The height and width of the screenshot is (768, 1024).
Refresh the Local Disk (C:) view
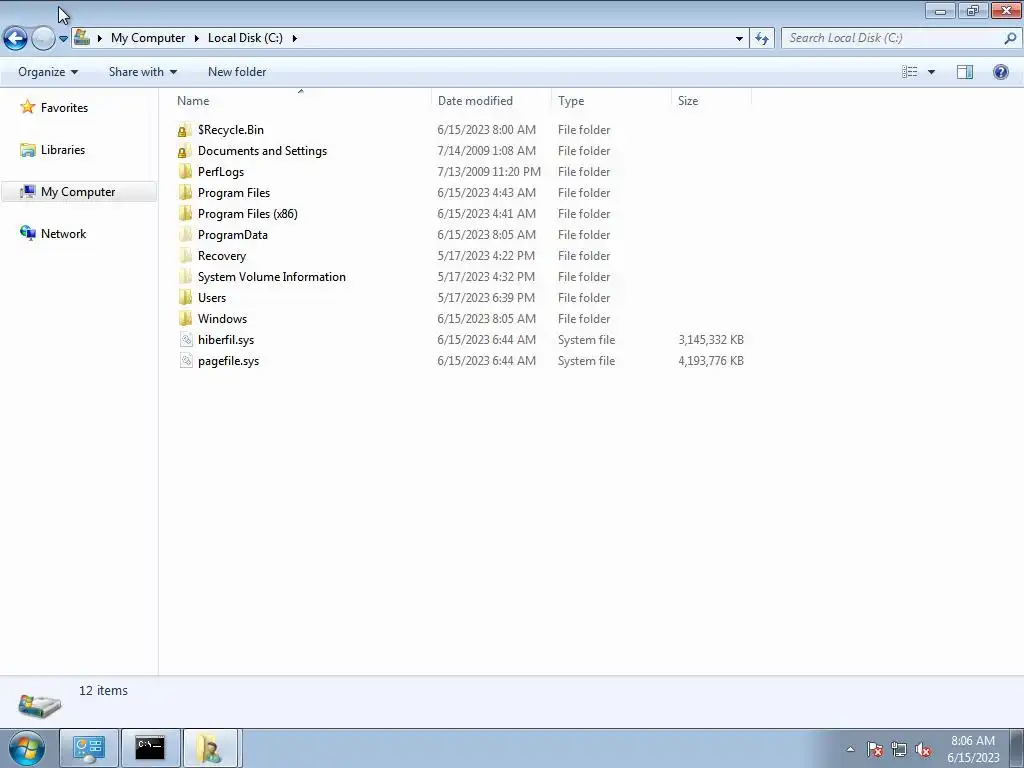(x=762, y=39)
